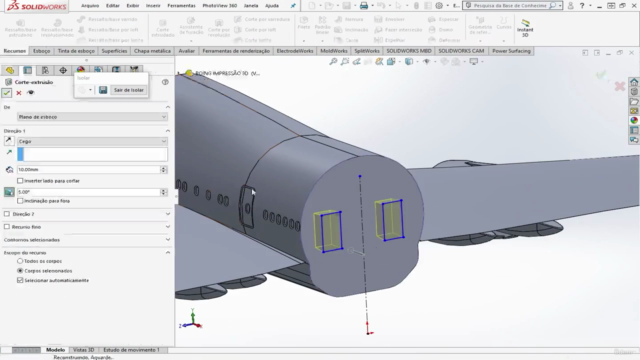Switch to the Esboço ribbon tab
The image size is (640, 360).
(x=41, y=51)
